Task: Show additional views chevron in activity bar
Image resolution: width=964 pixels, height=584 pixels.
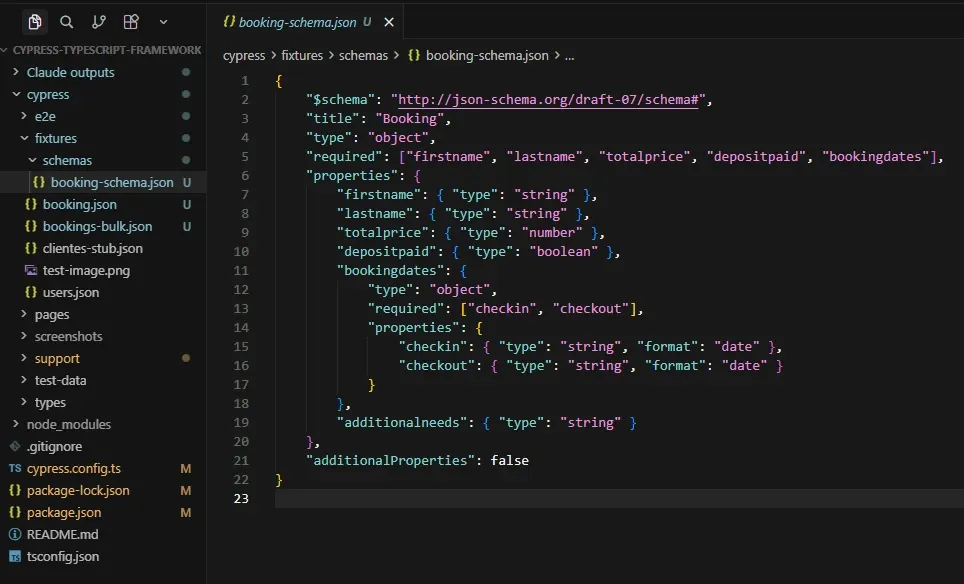Action: click(164, 22)
